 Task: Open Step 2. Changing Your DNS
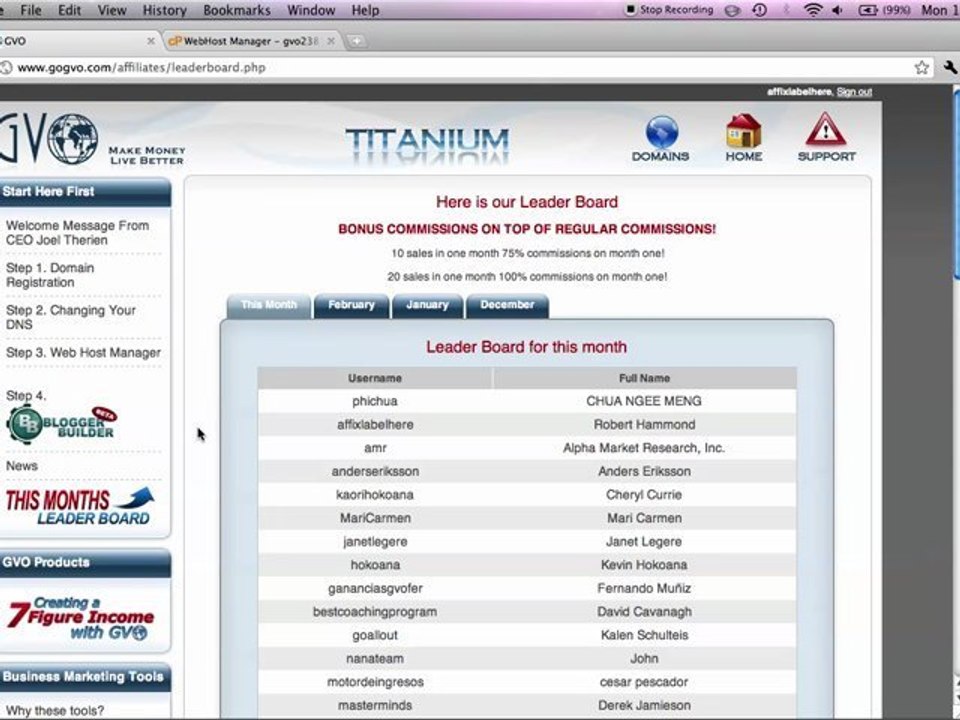tap(71, 317)
